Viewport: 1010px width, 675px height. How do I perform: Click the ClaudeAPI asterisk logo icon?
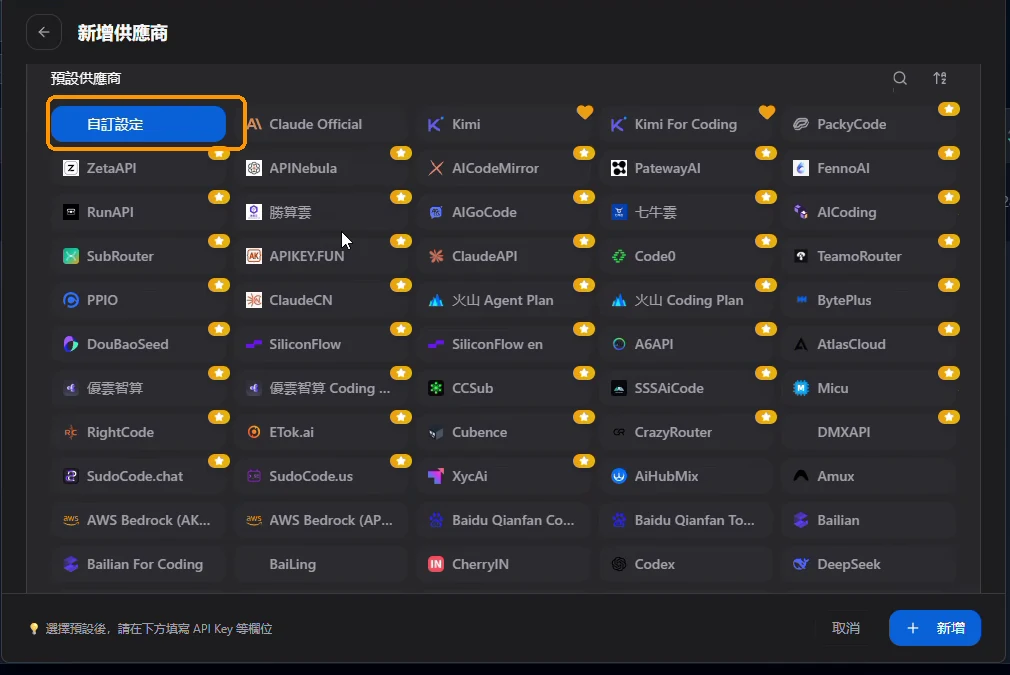coord(436,256)
